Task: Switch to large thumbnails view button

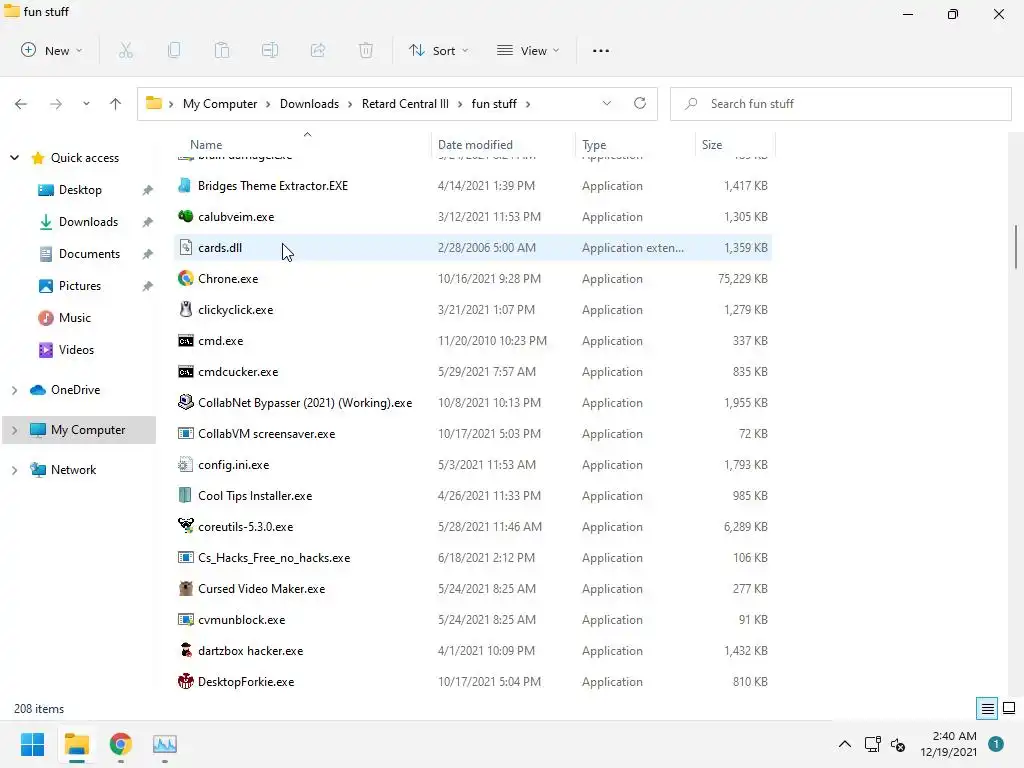Action: (1009, 708)
